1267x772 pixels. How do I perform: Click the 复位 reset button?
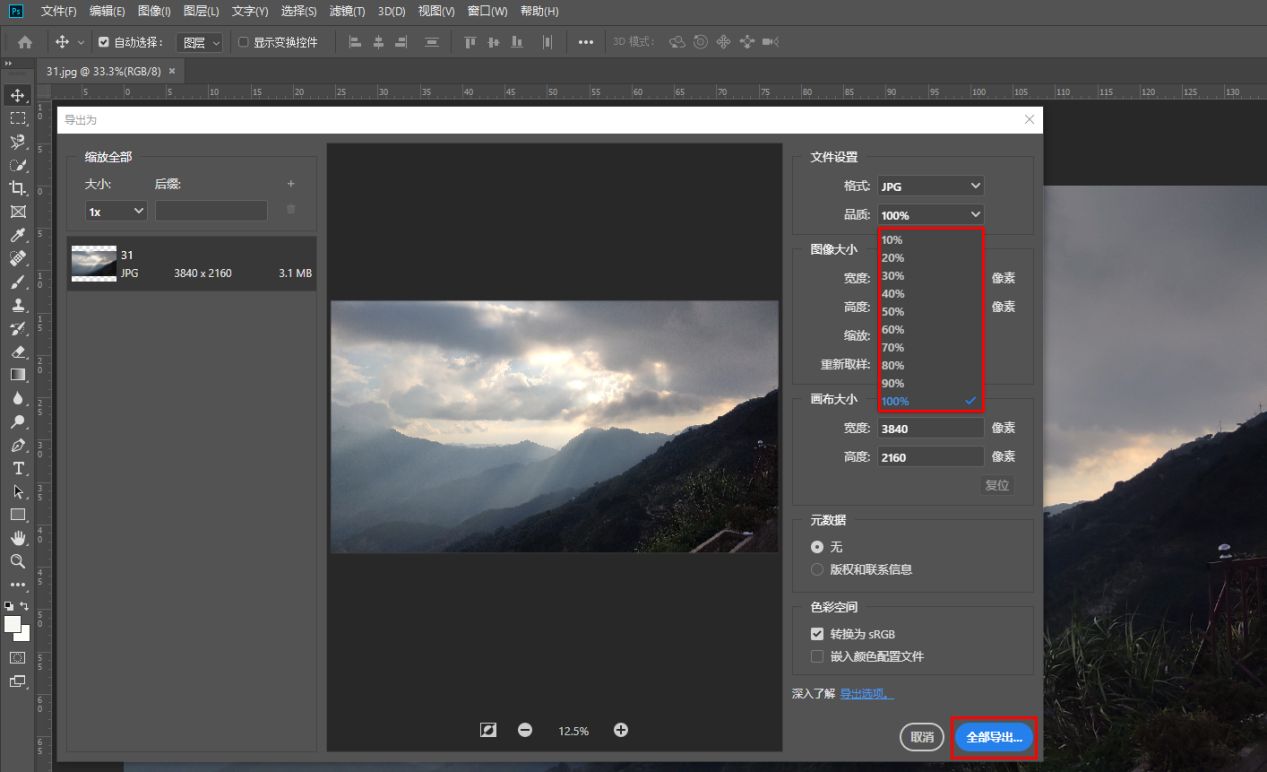point(997,485)
